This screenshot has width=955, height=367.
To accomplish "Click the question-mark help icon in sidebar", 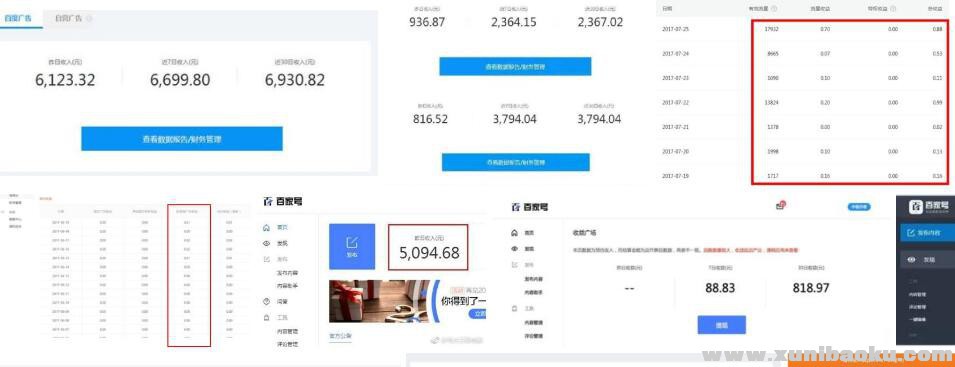I will click(266, 301).
